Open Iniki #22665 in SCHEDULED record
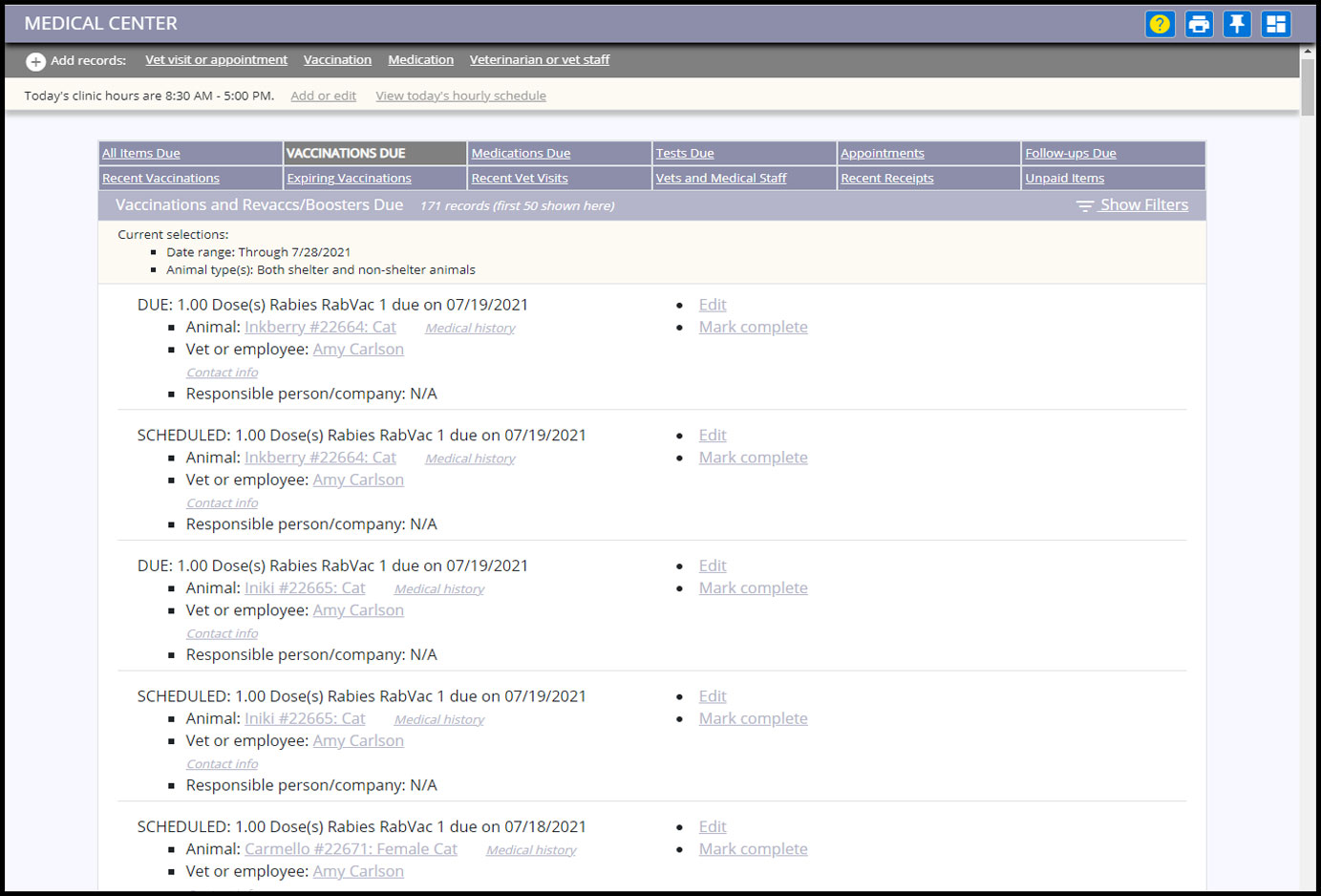This screenshot has width=1321, height=896. [x=305, y=718]
